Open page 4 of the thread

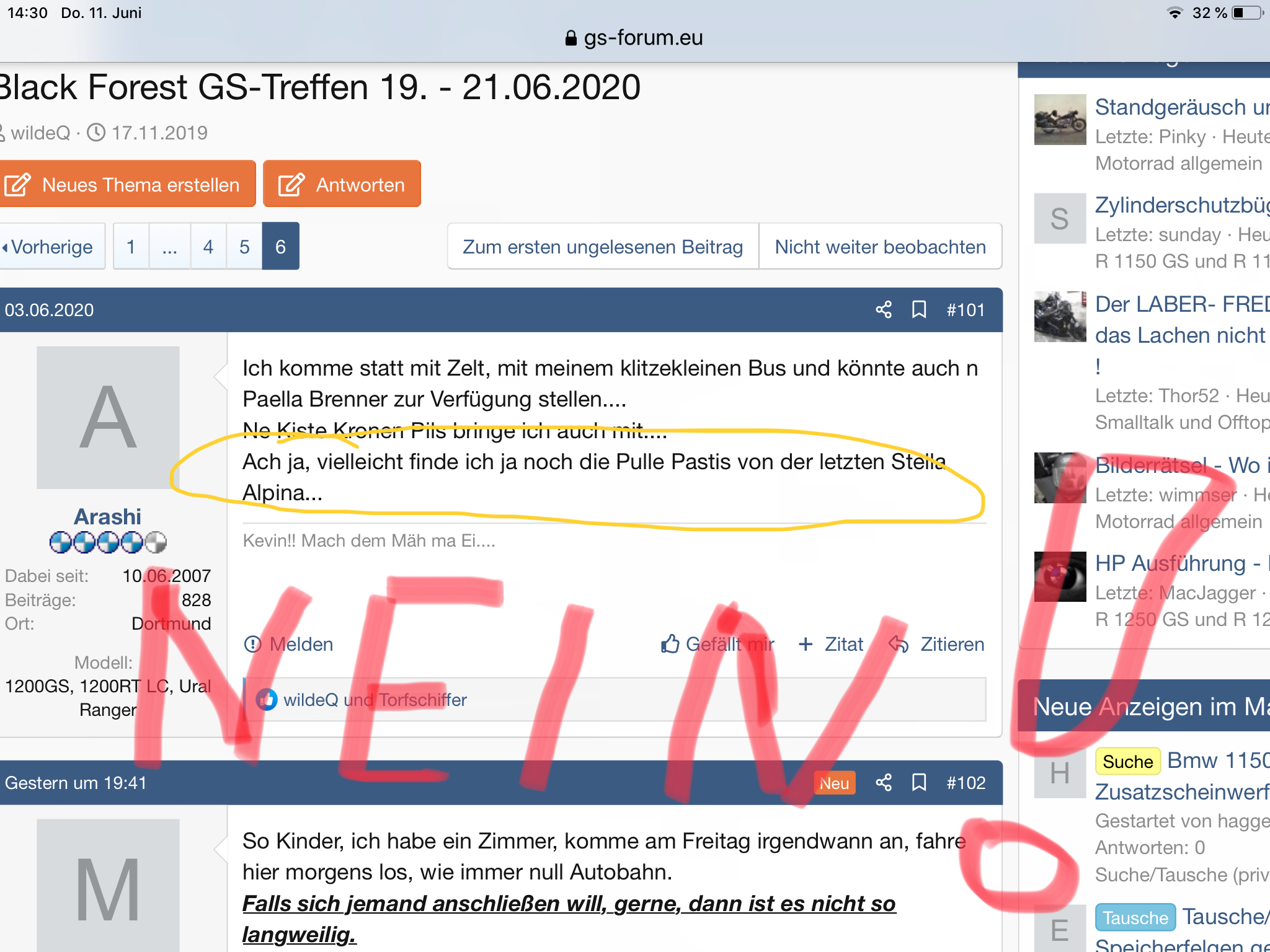click(208, 247)
